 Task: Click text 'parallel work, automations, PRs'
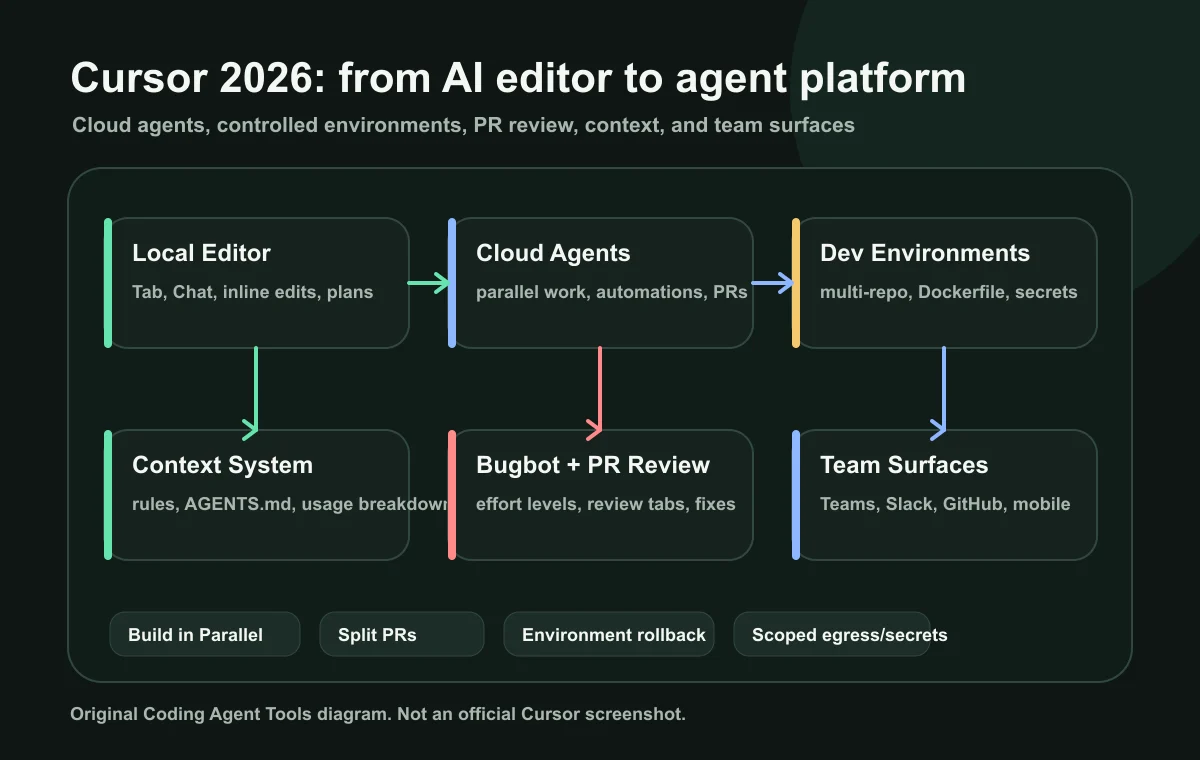click(x=612, y=292)
